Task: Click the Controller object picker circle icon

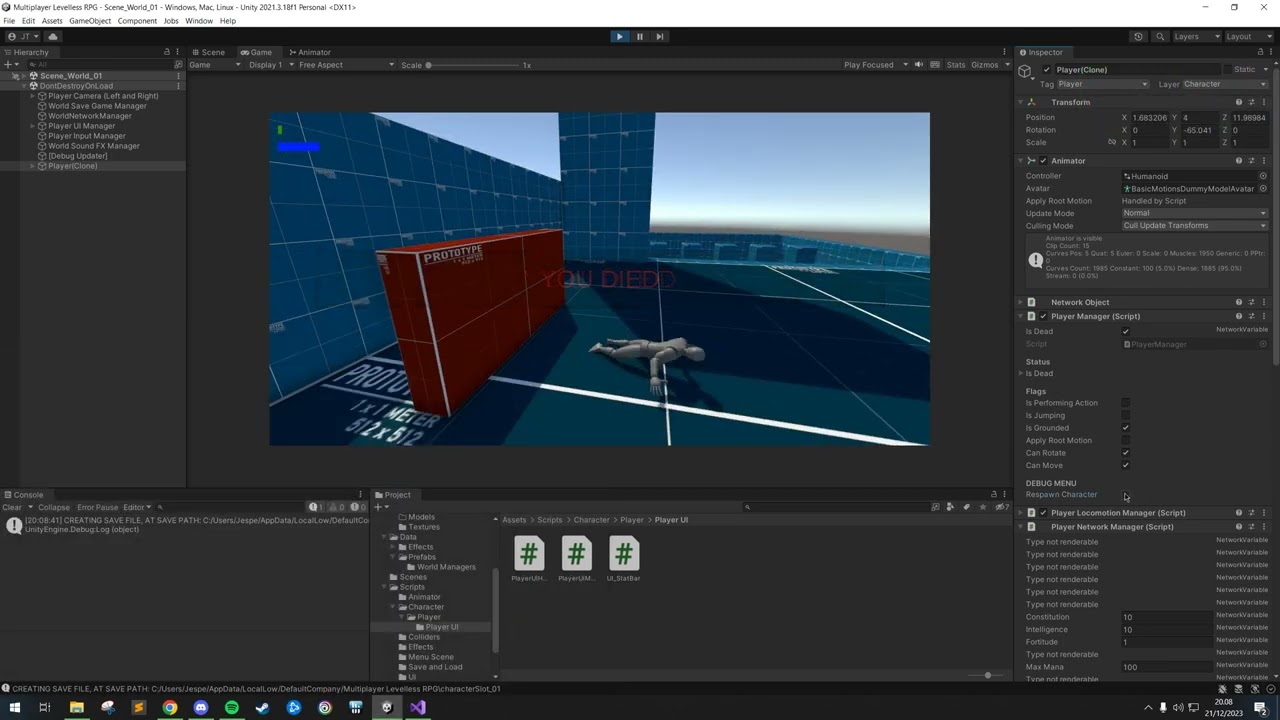Action: (x=1263, y=176)
